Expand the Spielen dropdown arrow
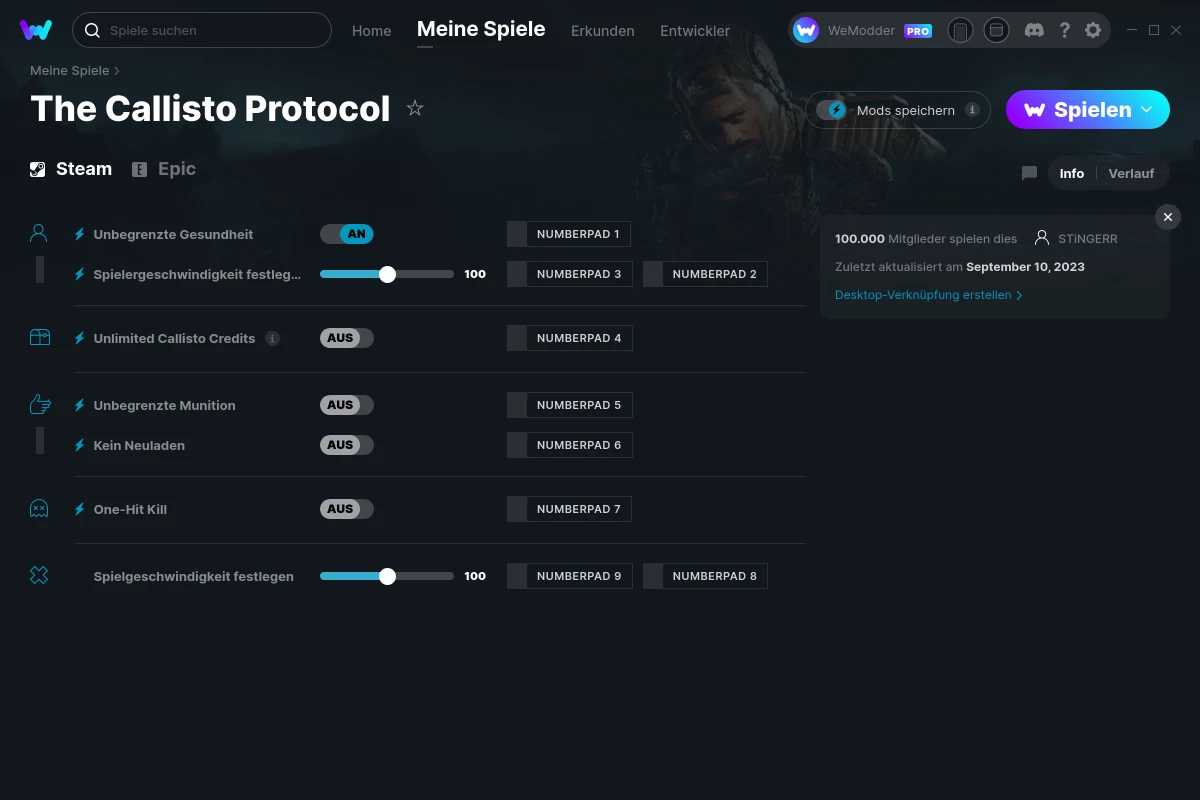 coord(1147,110)
